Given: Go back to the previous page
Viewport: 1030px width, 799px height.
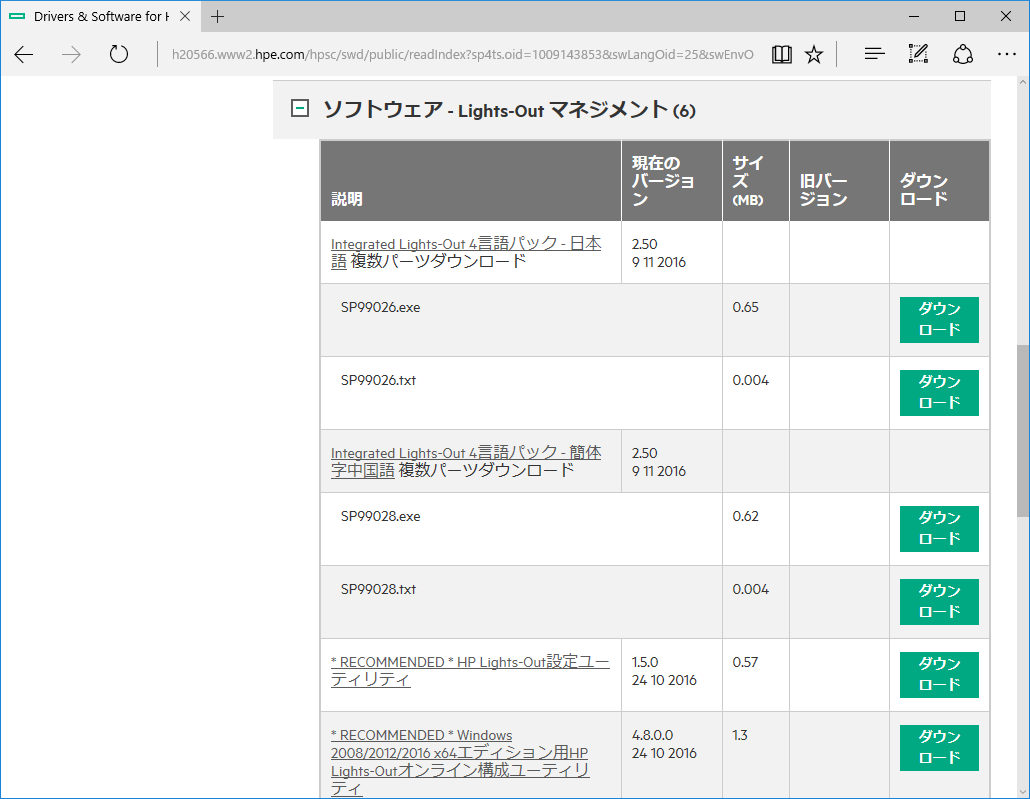Looking at the screenshot, I should [x=24, y=55].
